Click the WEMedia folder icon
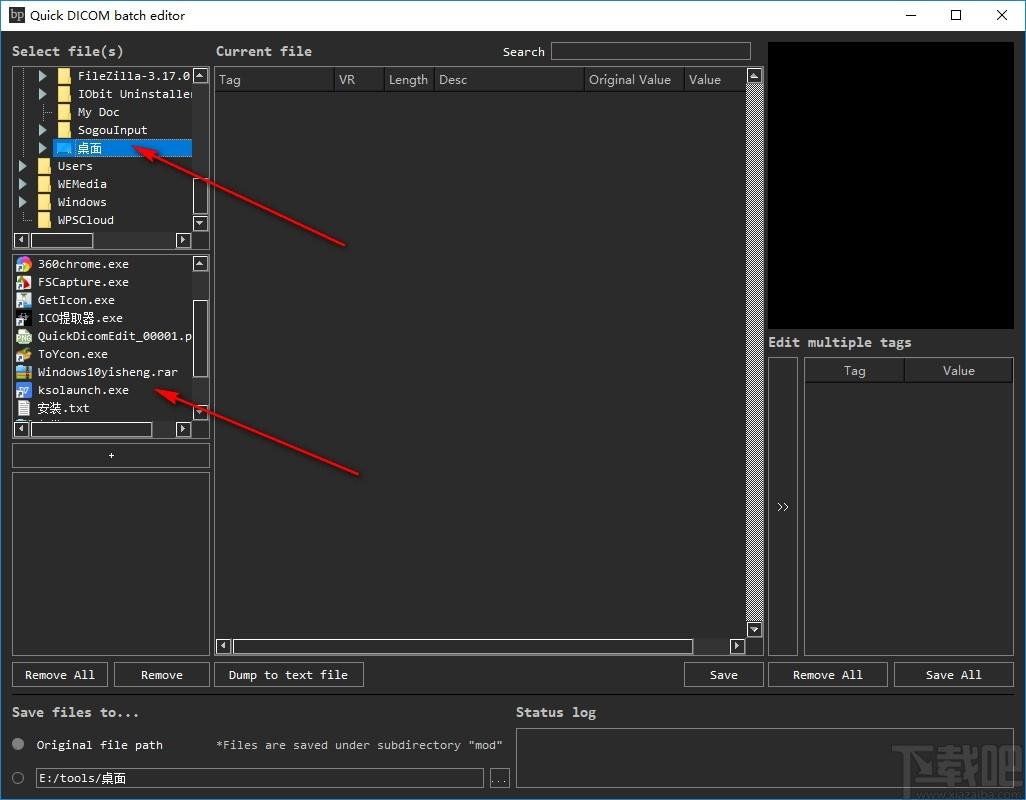The height and width of the screenshot is (800, 1026). coord(44,184)
